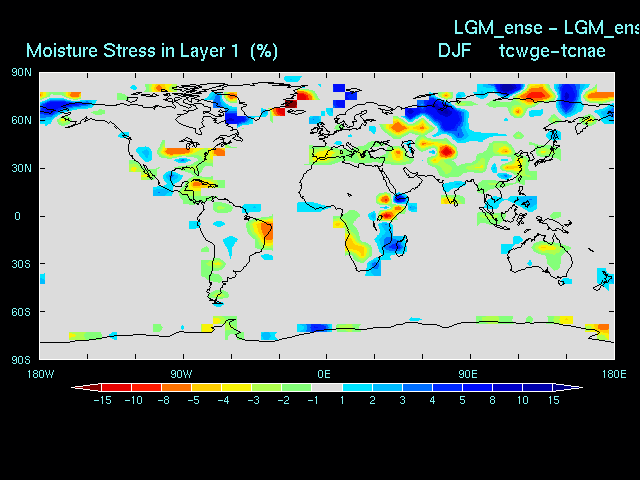The height and width of the screenshot is (480, 640).
Task: Click the orange swatch between -8 and -5
Action: pyautogui.click(x=176, y=387)
